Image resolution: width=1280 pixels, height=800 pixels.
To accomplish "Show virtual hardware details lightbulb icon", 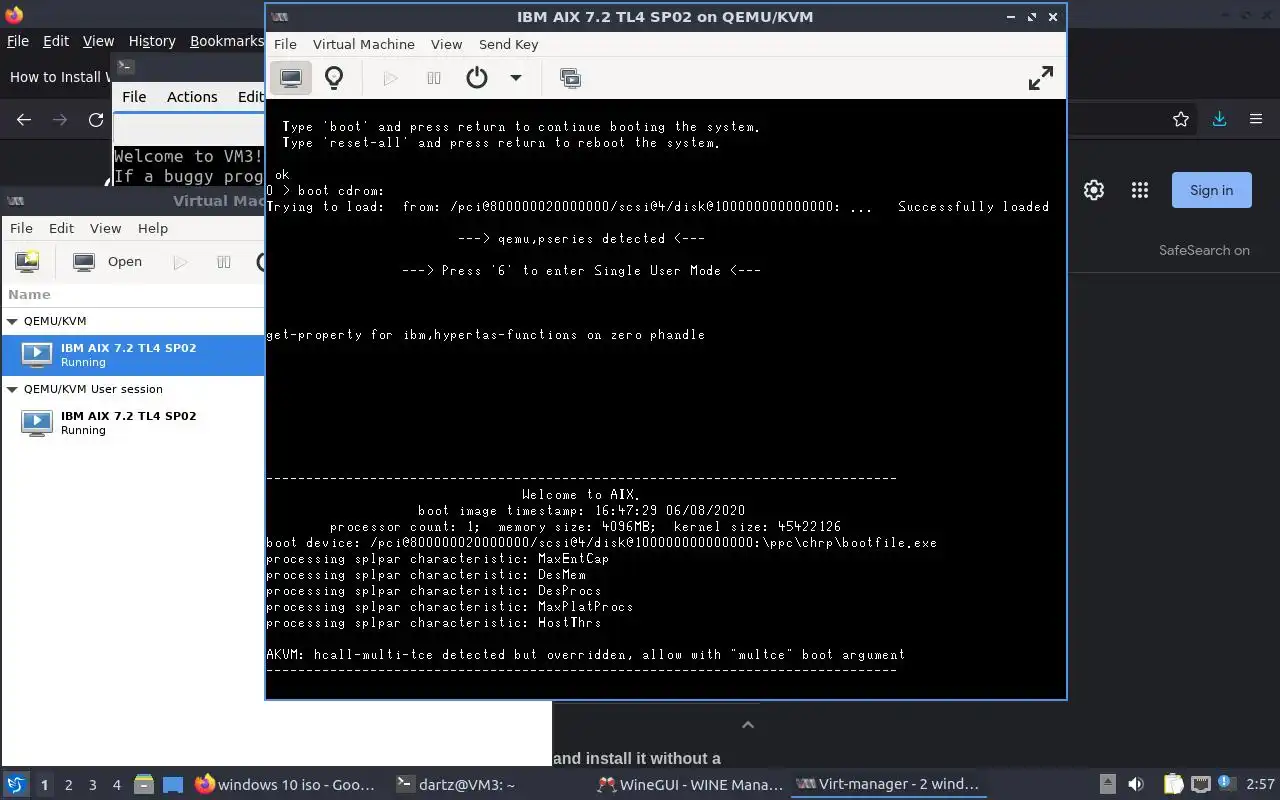I will point(334,78).
